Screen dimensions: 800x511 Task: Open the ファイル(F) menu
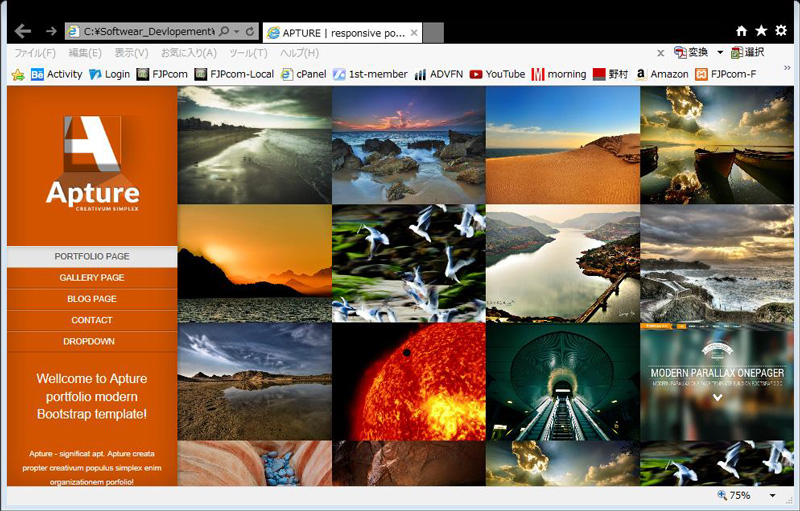point(35,53)
